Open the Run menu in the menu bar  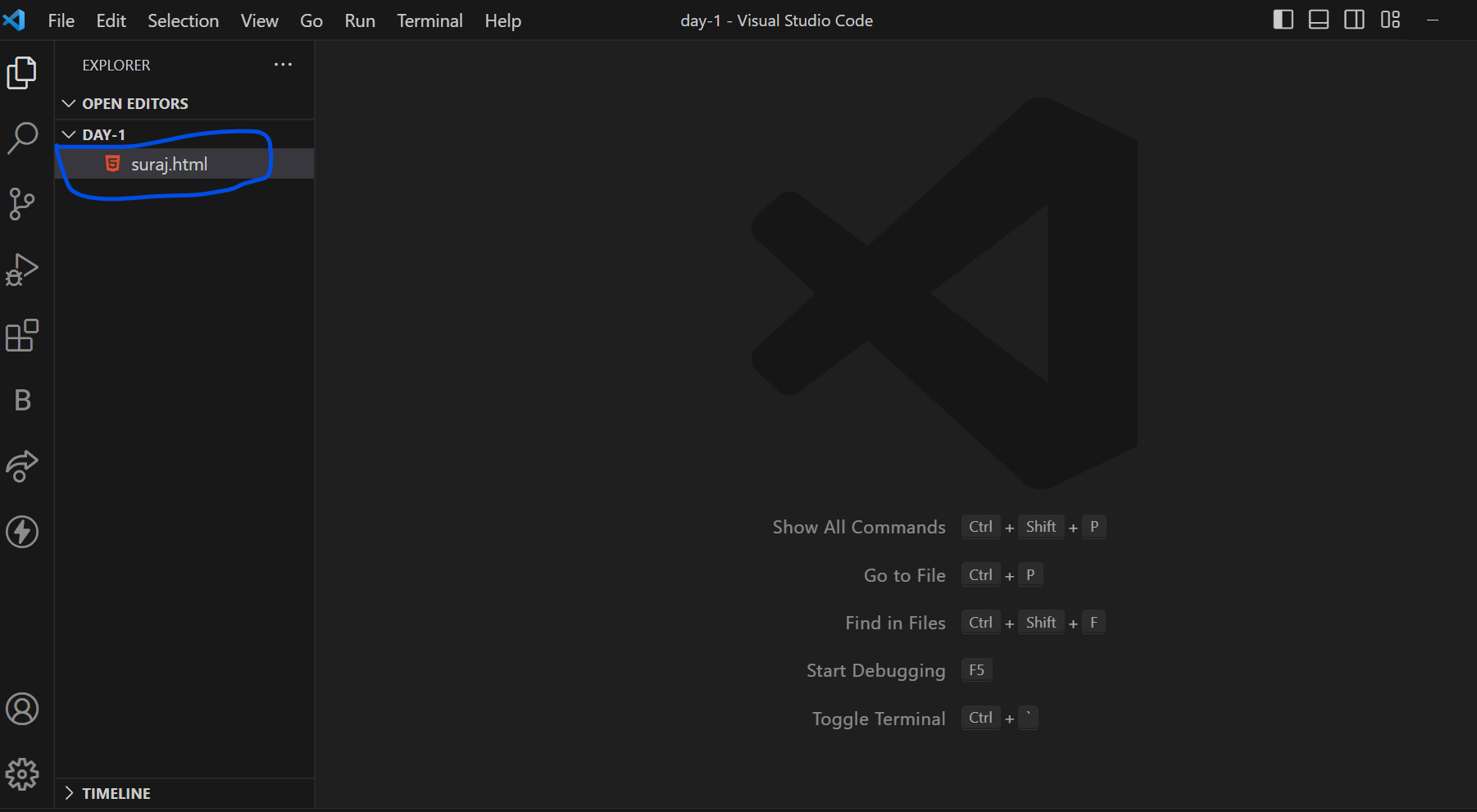360,20
